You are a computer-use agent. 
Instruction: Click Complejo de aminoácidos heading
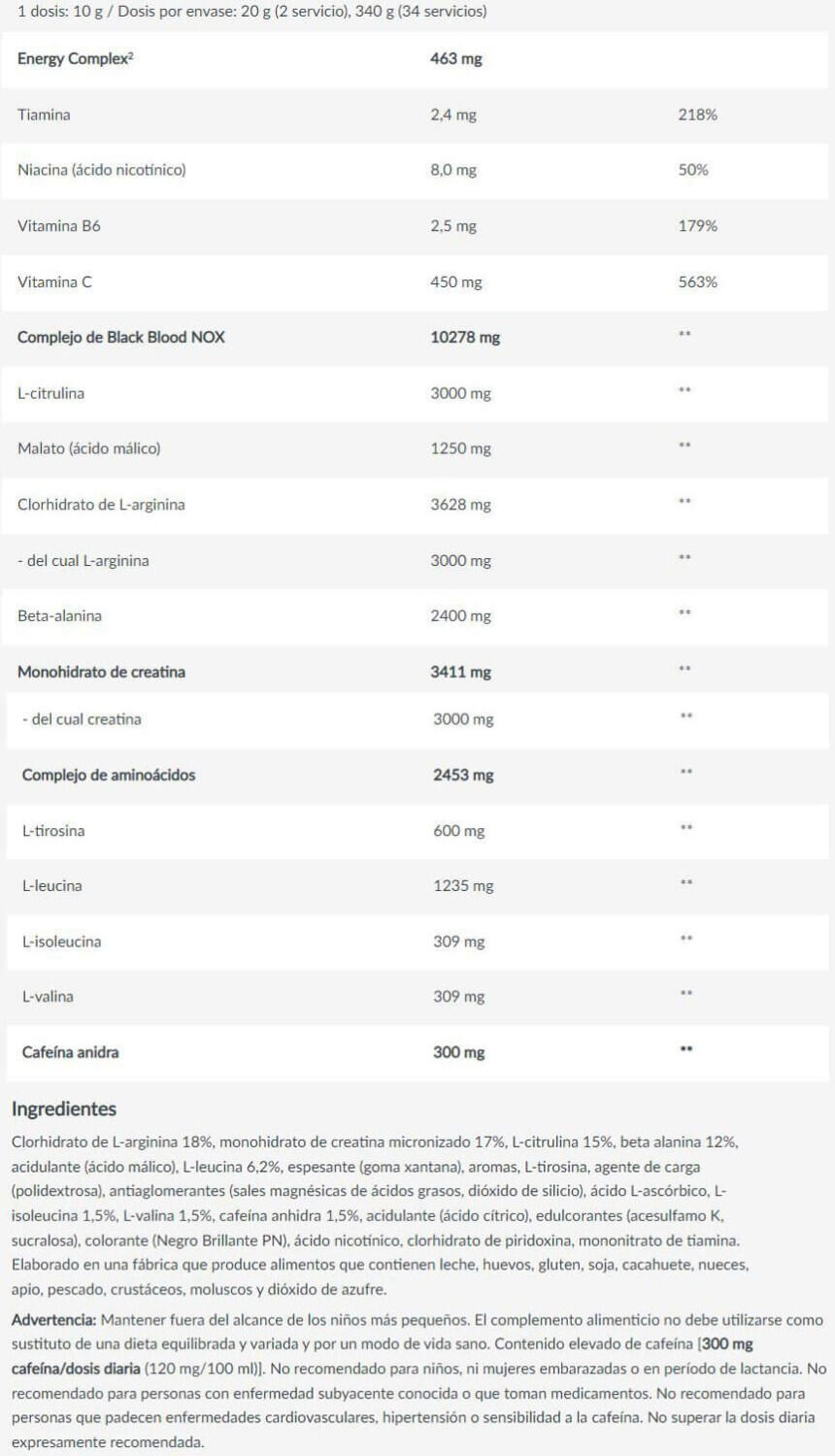(109, 775)
